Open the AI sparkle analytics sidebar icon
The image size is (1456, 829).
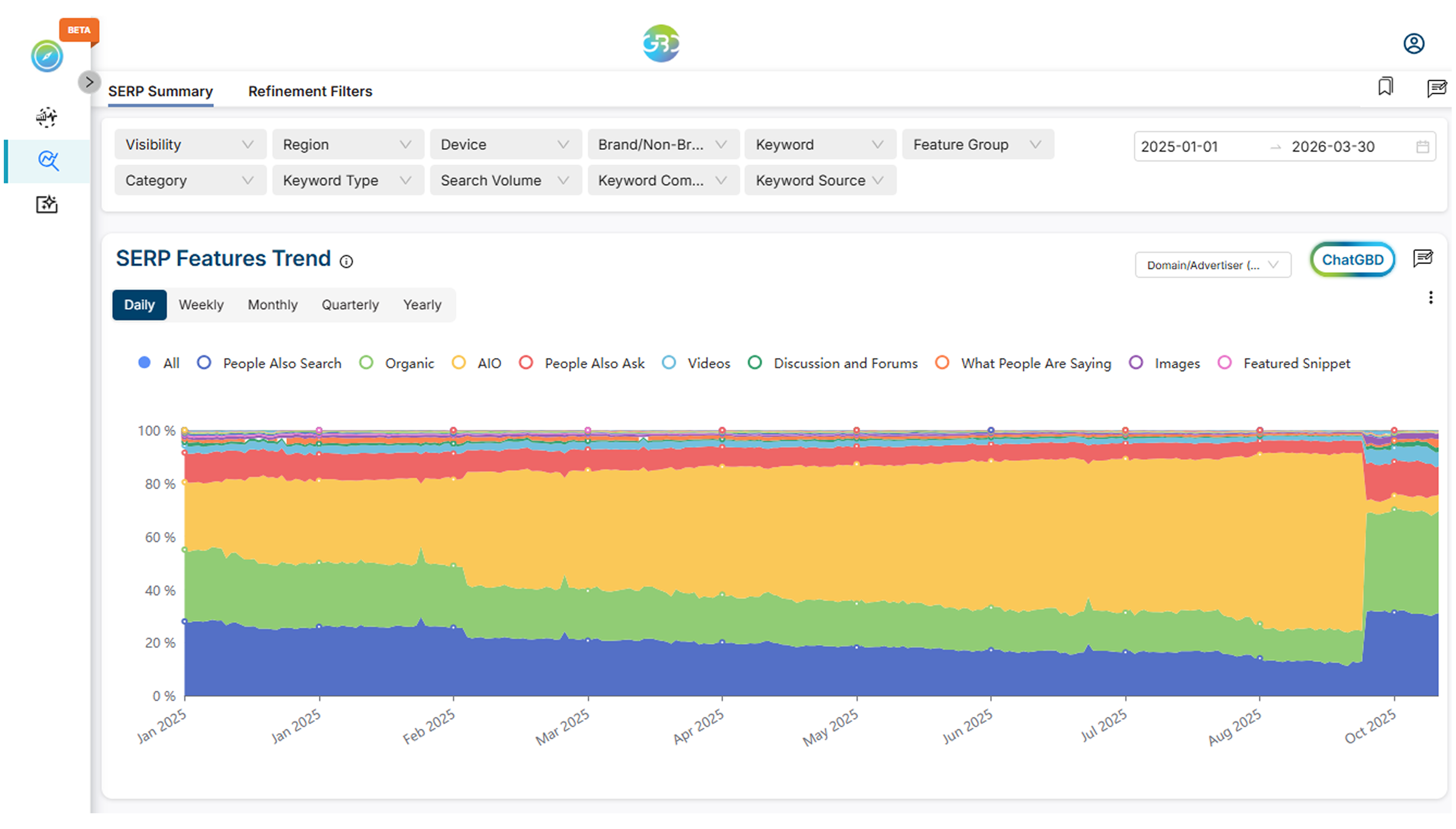pyautogui.click(x=47, y=117)
